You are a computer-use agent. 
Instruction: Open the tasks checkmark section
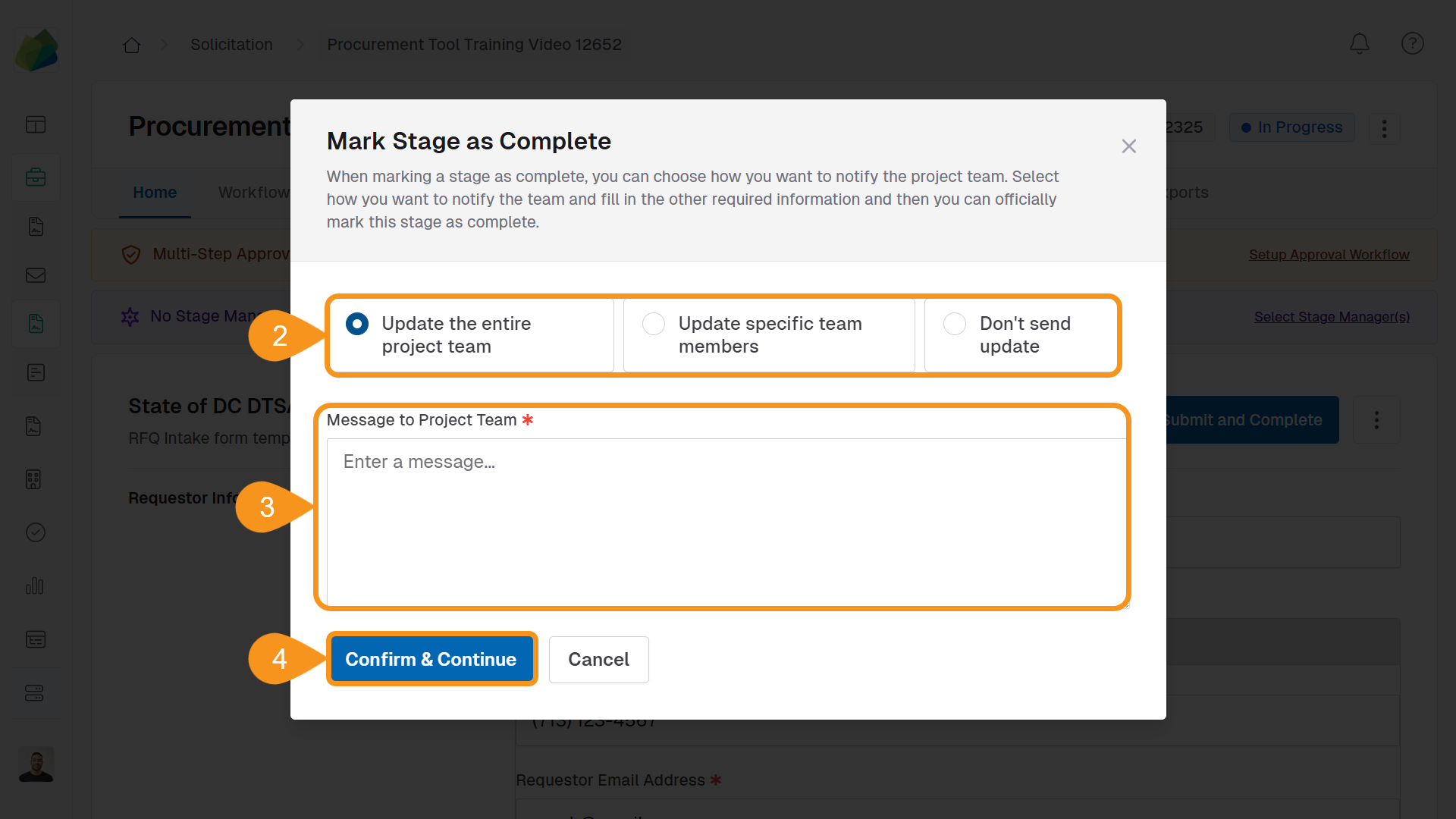(35, 532)
